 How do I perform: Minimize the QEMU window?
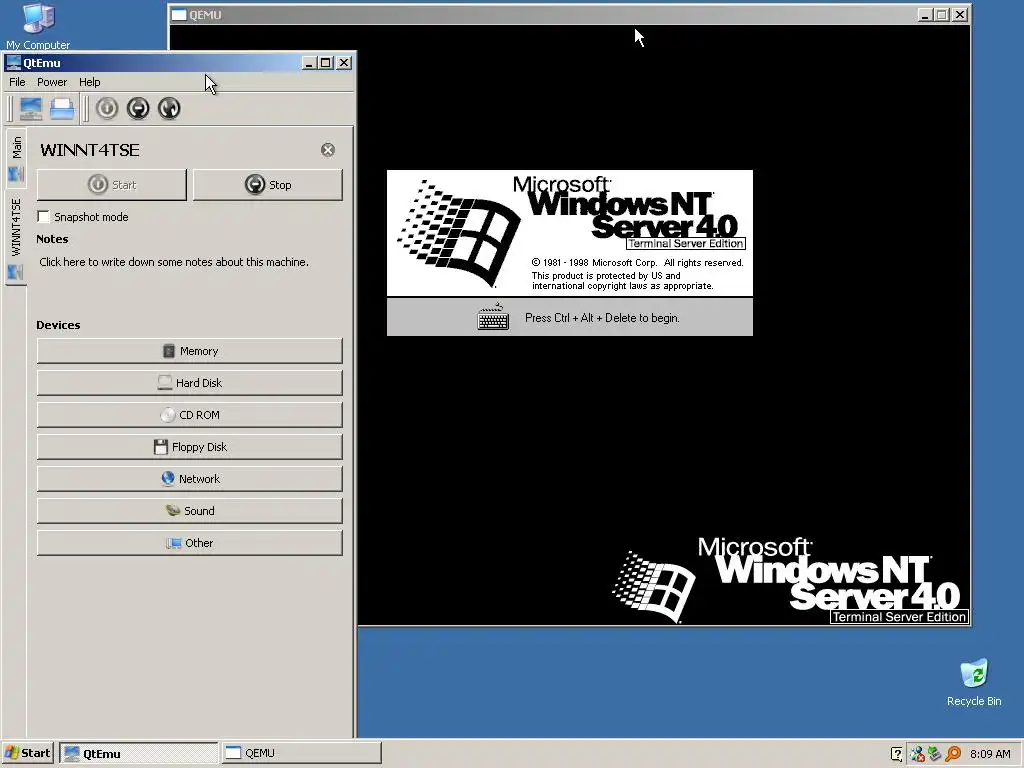[925, 14]
